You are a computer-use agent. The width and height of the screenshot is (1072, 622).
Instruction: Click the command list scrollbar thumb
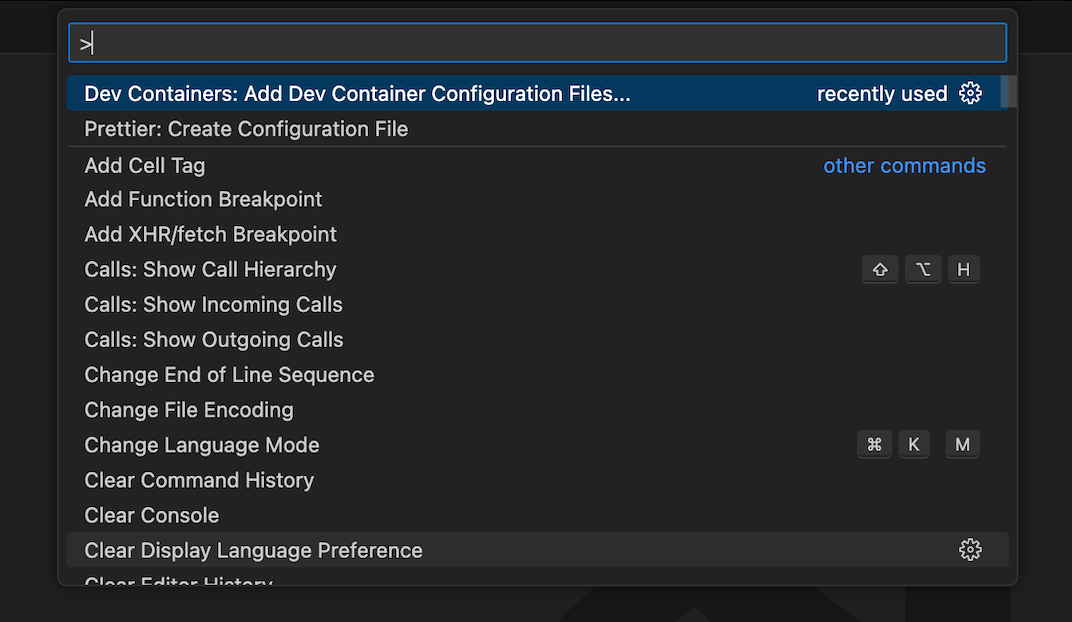1009,92
